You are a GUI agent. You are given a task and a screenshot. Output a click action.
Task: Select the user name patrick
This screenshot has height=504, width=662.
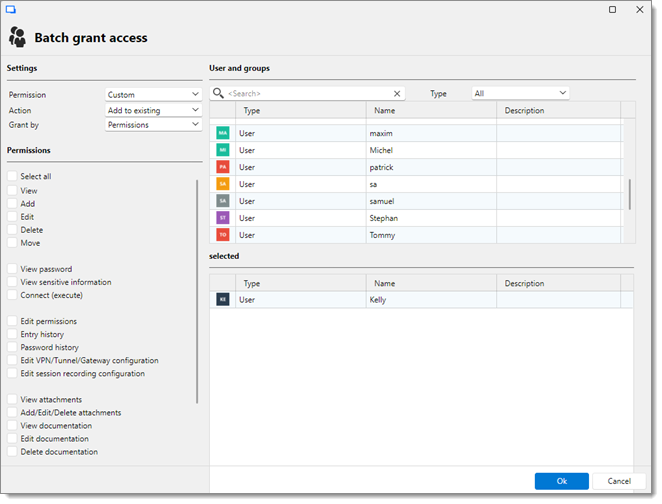(x=381, y=167)
